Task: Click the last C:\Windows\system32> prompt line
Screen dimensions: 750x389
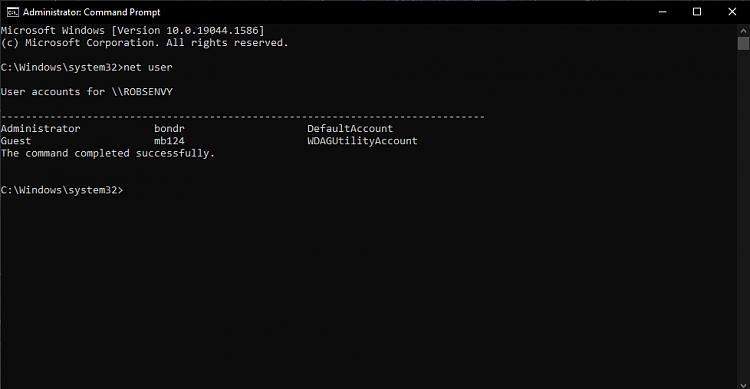Action: pyautogui.click(x=62, y=190)
